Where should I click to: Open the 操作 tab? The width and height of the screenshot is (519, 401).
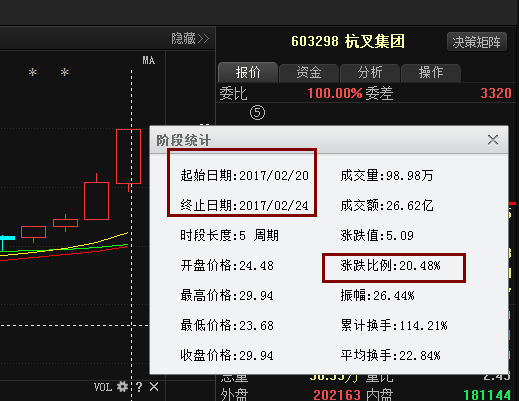(x=431, y=73)
